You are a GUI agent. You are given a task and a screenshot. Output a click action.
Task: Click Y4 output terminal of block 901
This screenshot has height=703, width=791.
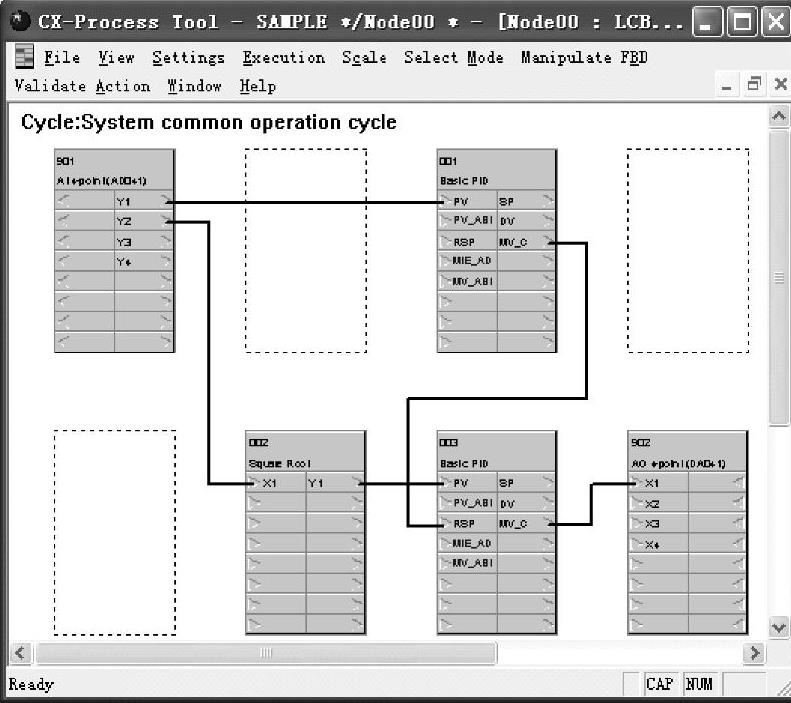[x=144, y=261]
